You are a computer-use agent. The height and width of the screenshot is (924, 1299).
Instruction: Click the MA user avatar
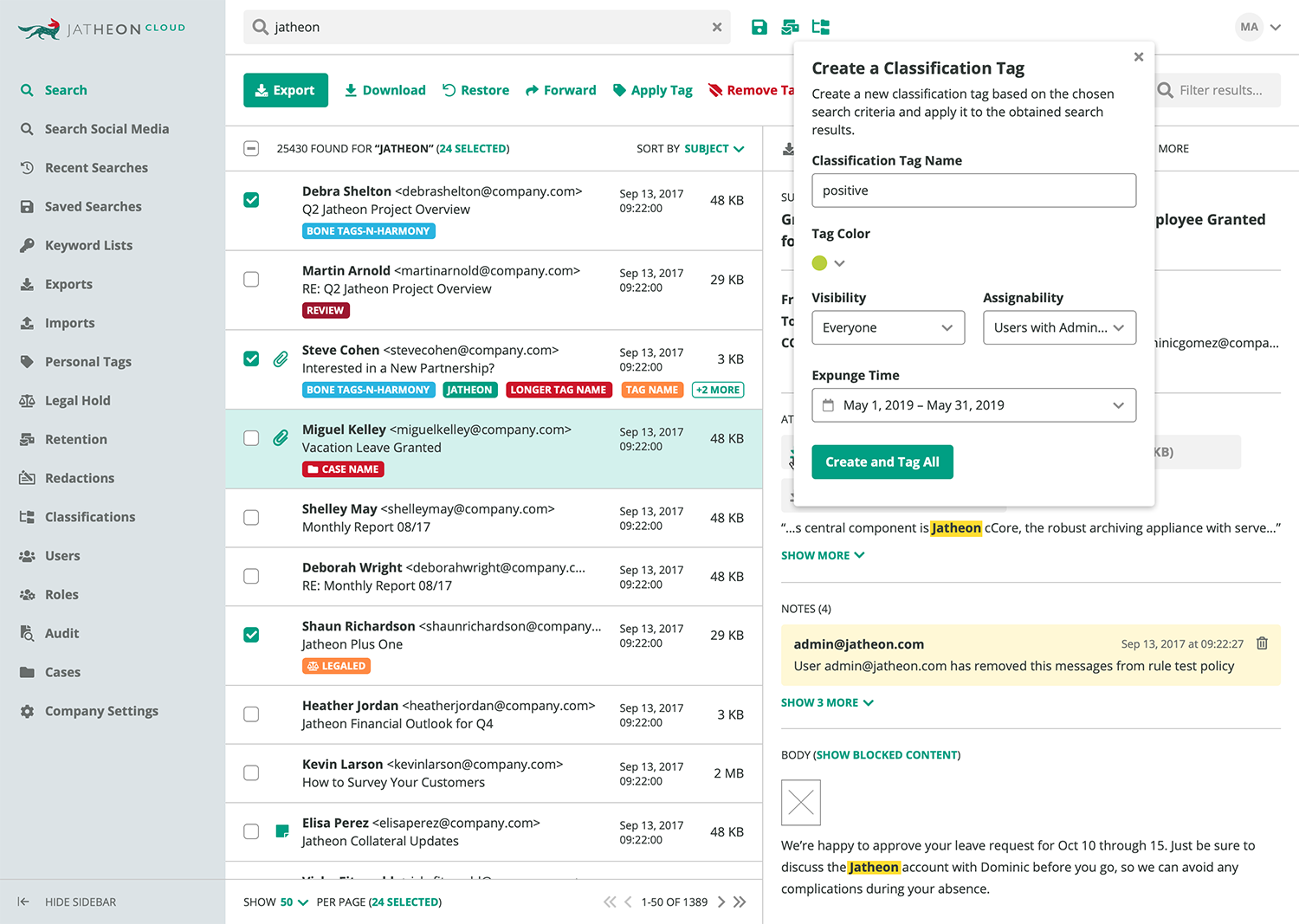click(1249, 27)
